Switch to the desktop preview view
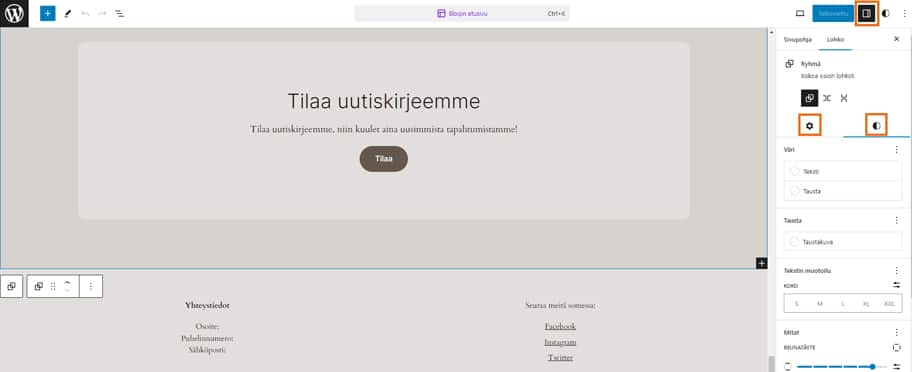The height and width of the screenshot is (372, 912). click(x=800, y=13)
